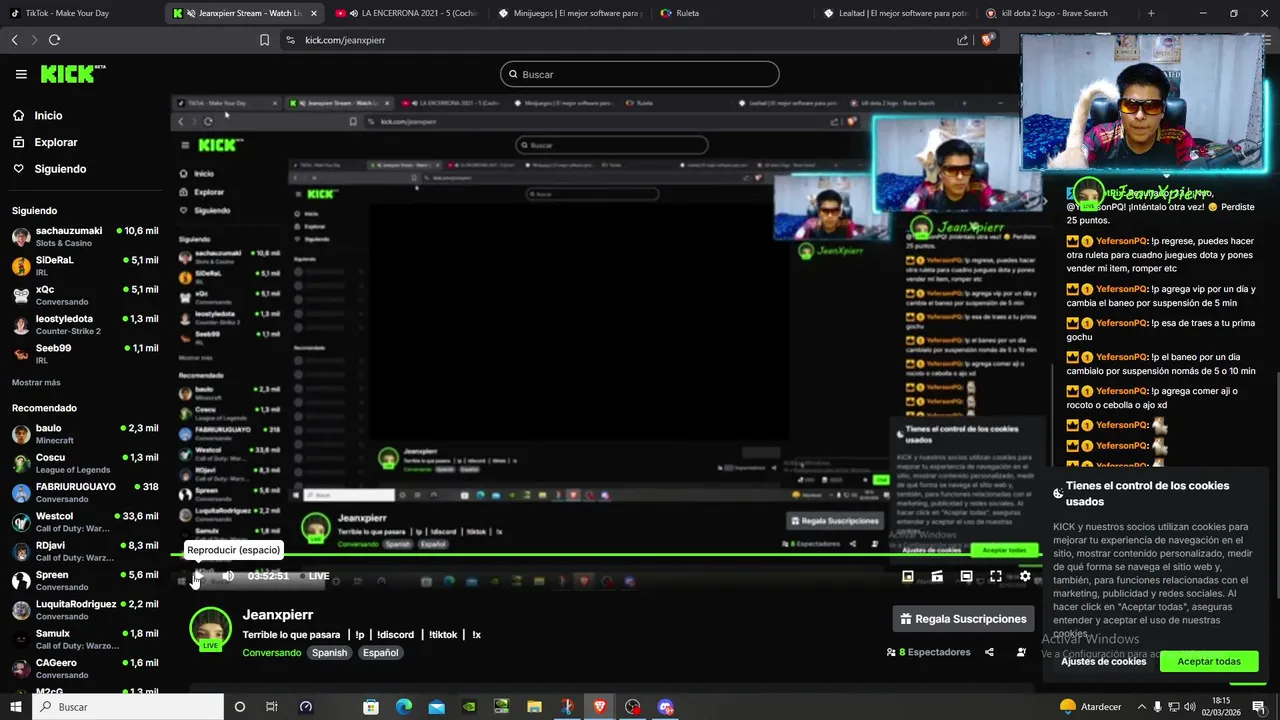Open baulo Minecraft channel
The image size is (1280, 720).
click(85, 434)
